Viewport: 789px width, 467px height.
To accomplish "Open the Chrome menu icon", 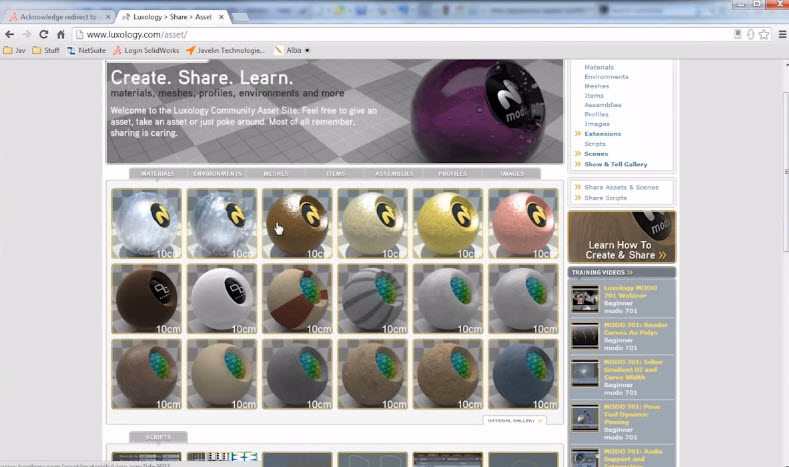I will pyautogui.click(x=782, y=34).
